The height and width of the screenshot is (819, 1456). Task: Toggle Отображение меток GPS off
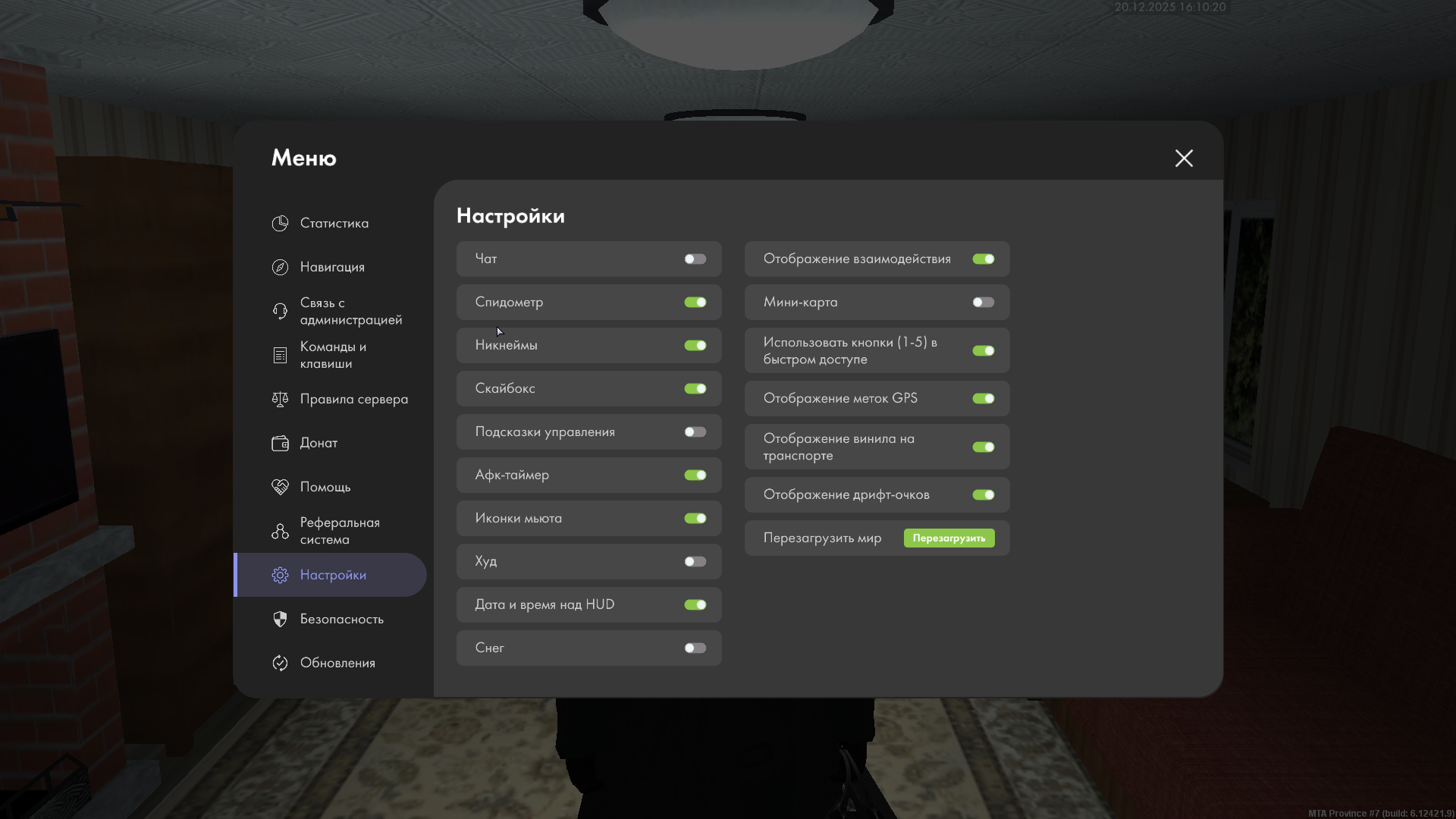[983, 398]
